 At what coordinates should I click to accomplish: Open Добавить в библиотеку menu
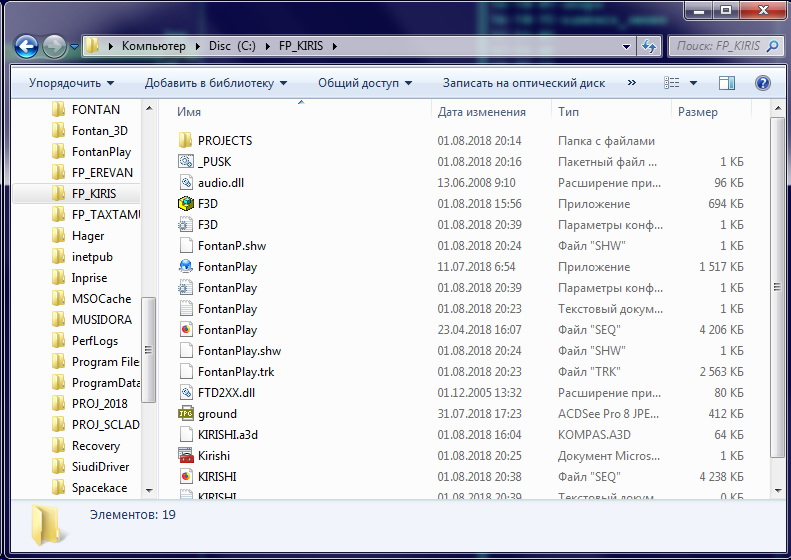click(x=215, y=83)
